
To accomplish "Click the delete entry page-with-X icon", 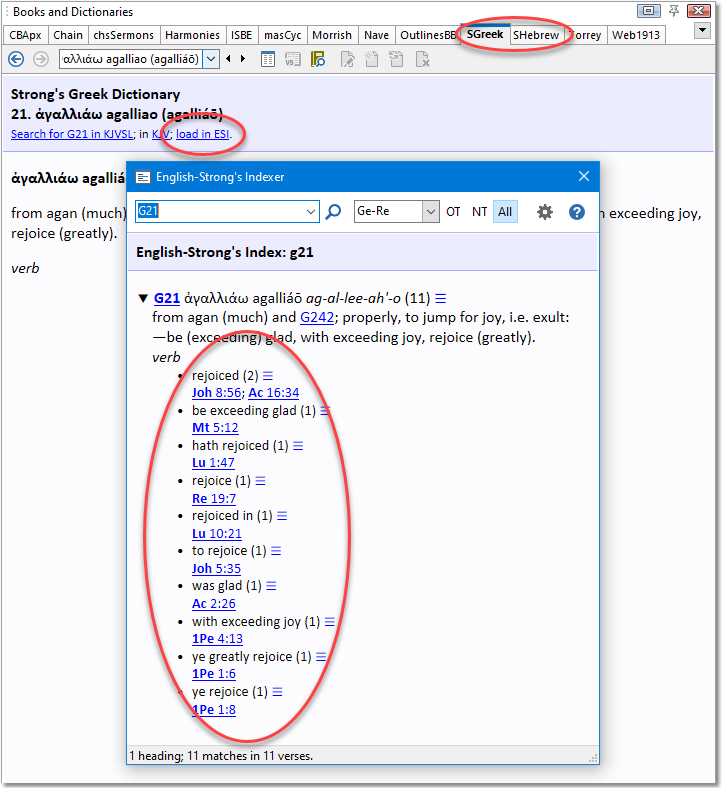I will tap(422, 59).
